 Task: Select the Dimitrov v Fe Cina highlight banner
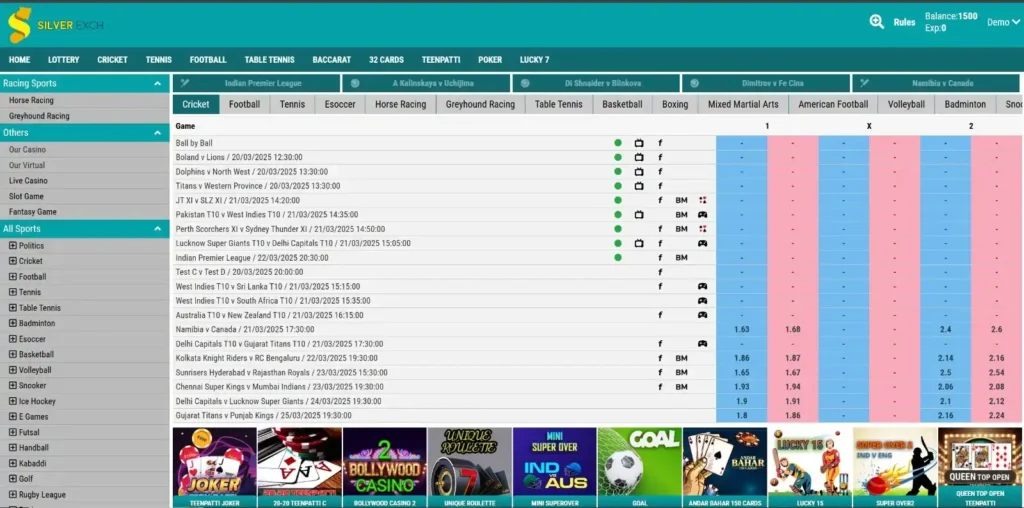(765, 84)
